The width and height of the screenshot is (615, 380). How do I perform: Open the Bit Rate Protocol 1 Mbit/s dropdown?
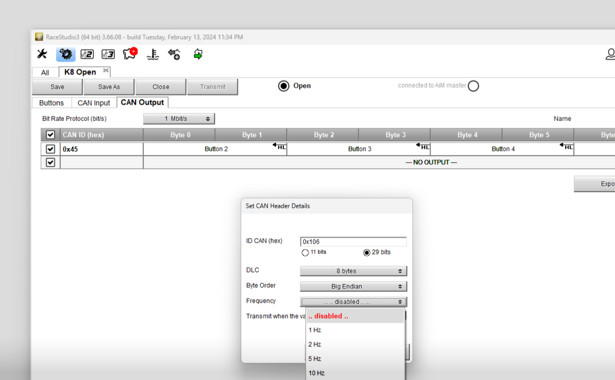tap(179, 118)
